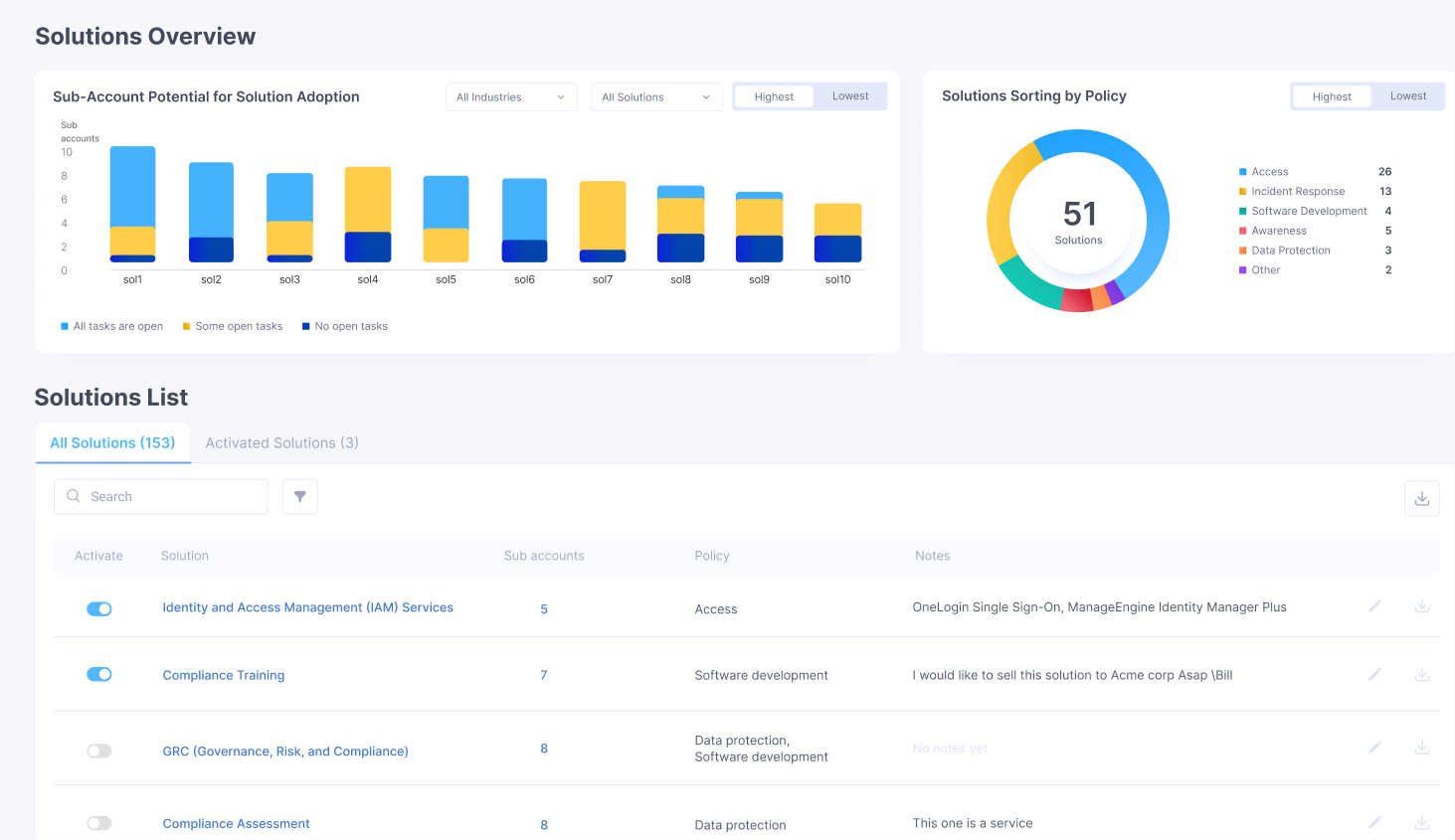
Task: Download the GRC row
Action: click(x=1422, y=748)
